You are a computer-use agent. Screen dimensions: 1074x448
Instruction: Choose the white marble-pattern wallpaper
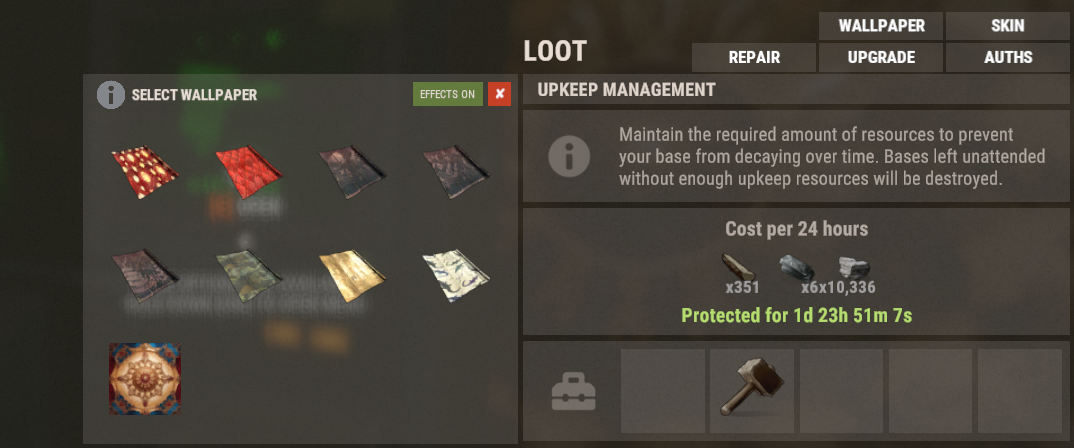[x=456, y=275]
